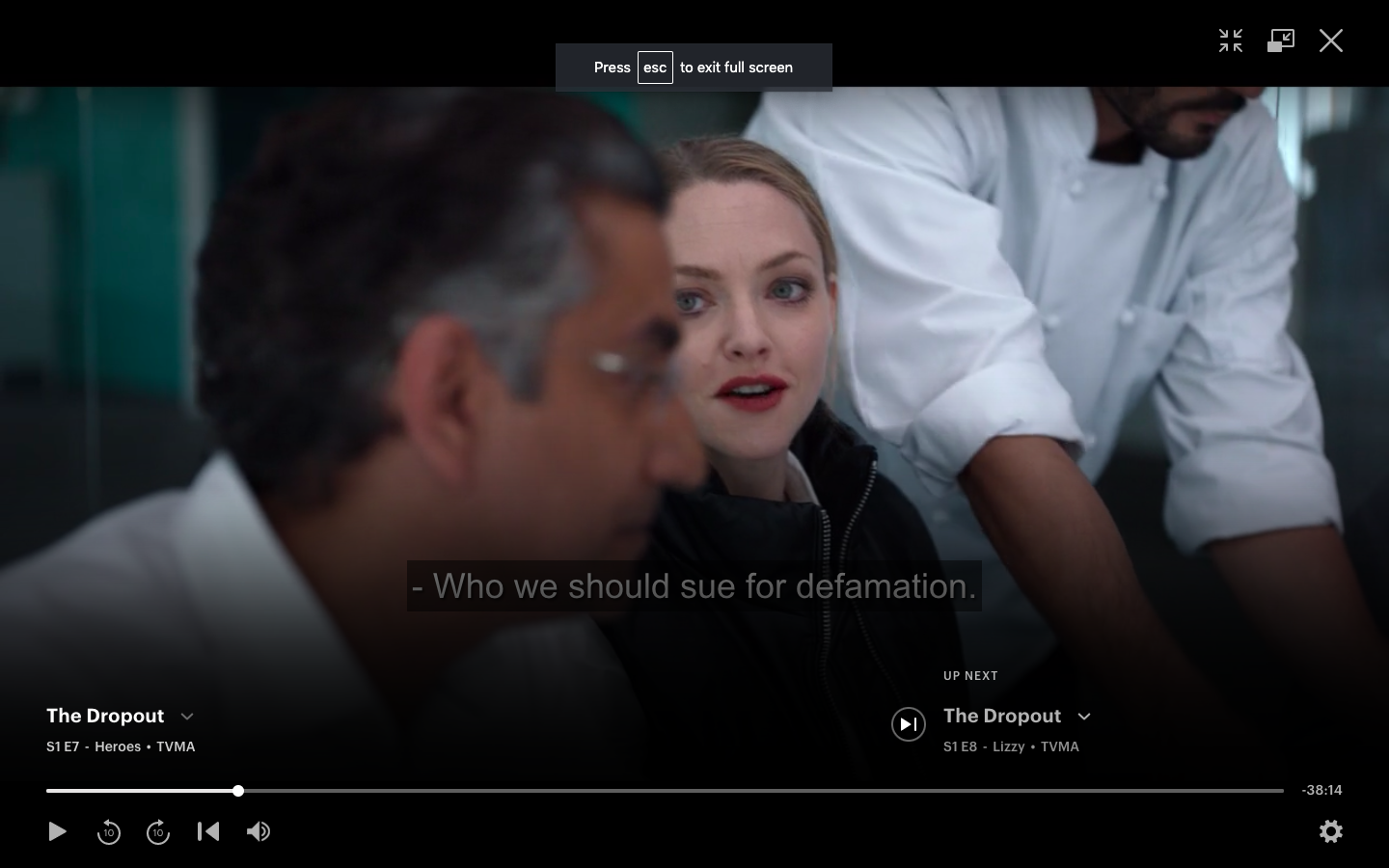
Task: Expand The Dropout current episode details chevron
Action: click(x=187, y=717)
